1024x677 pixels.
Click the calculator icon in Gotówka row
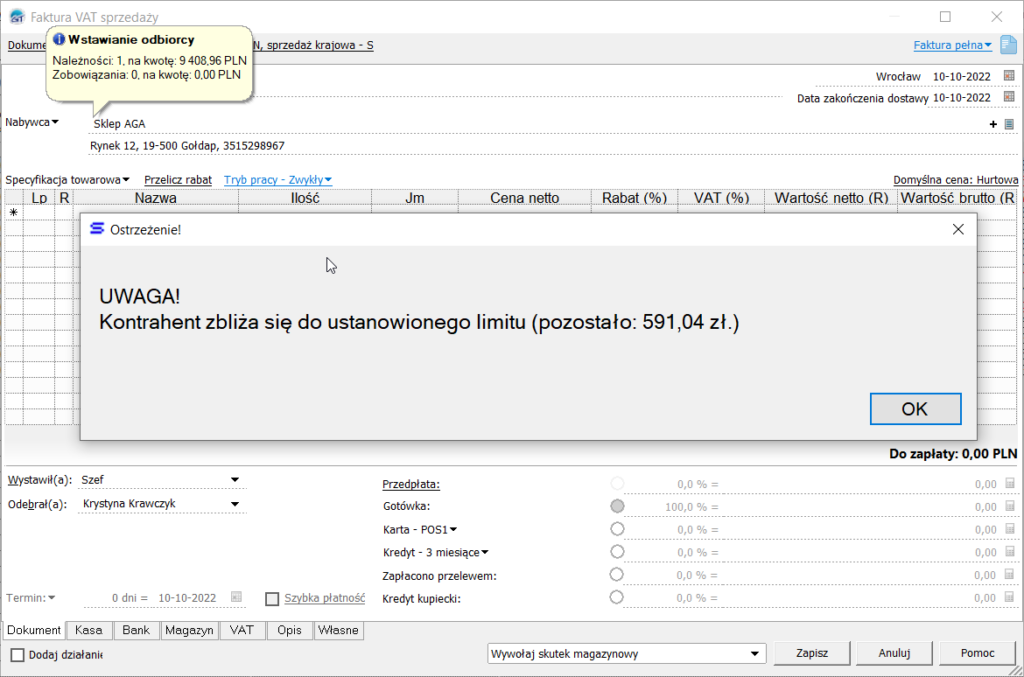pos(1009,507)
